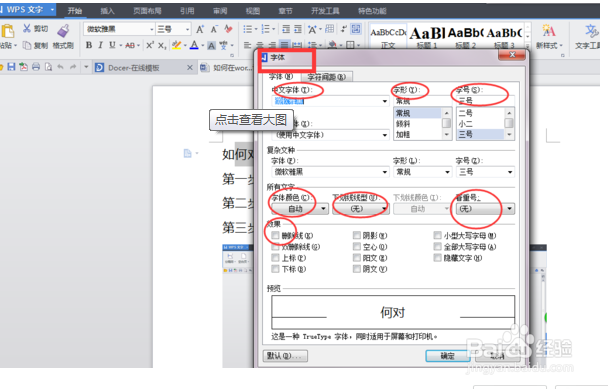Click the Save floppy disk icon

click(11, 67)
